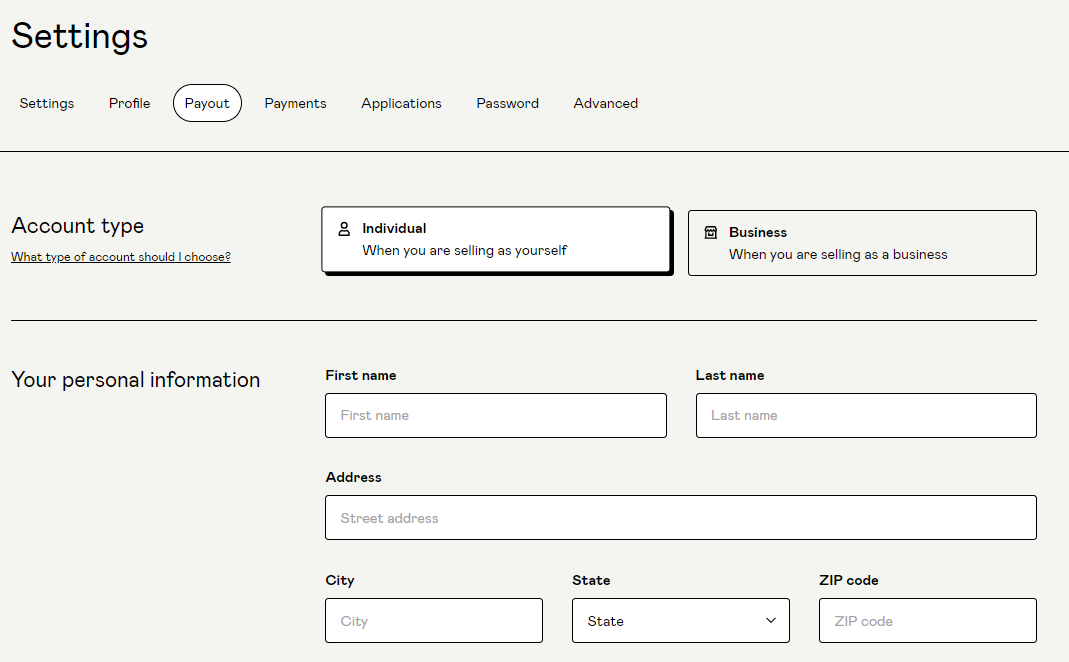Focus the First name input field

(496, 415)
